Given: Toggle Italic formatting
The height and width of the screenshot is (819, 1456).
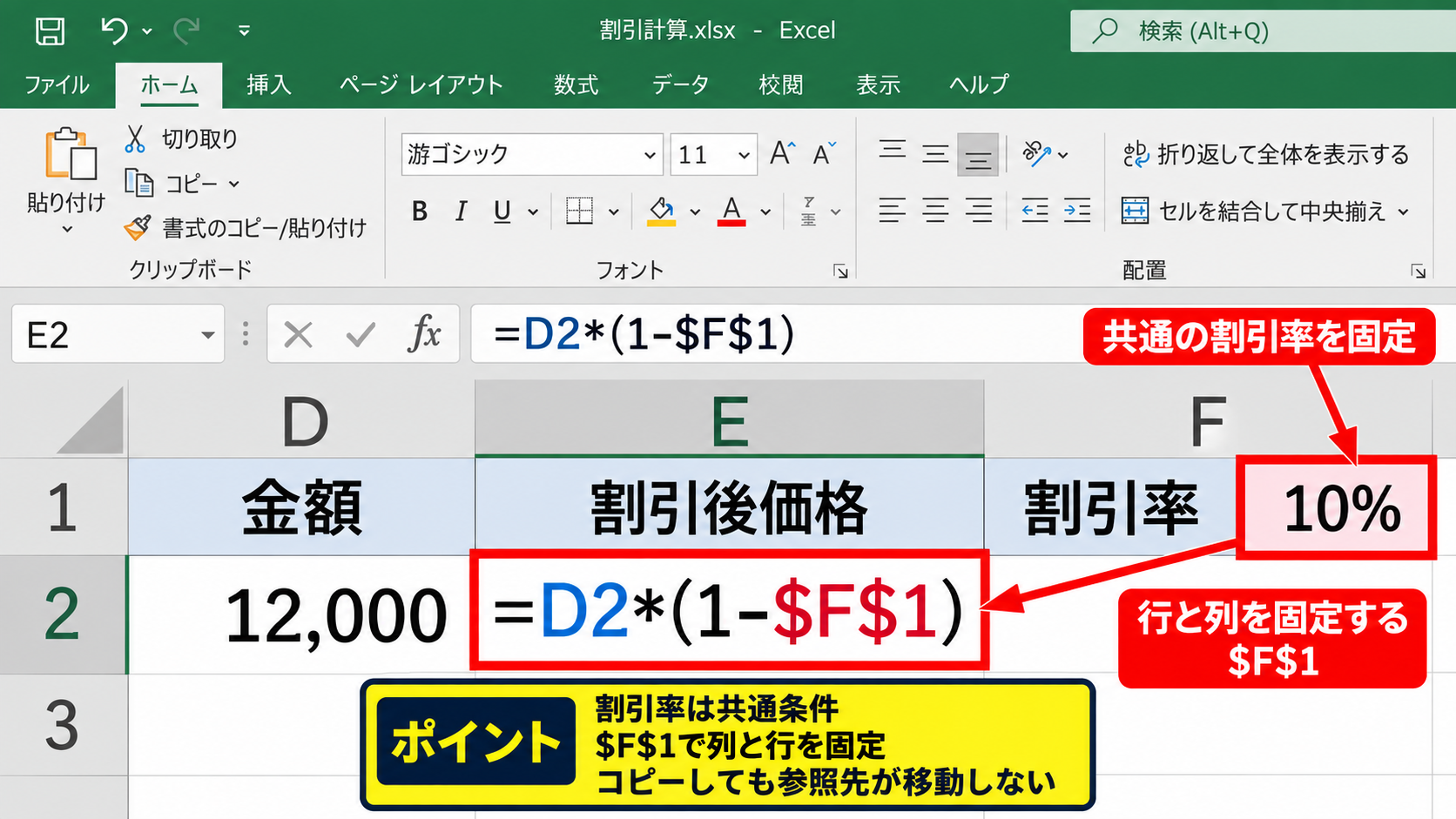Looking at the screenshot, I should point(461,211).
